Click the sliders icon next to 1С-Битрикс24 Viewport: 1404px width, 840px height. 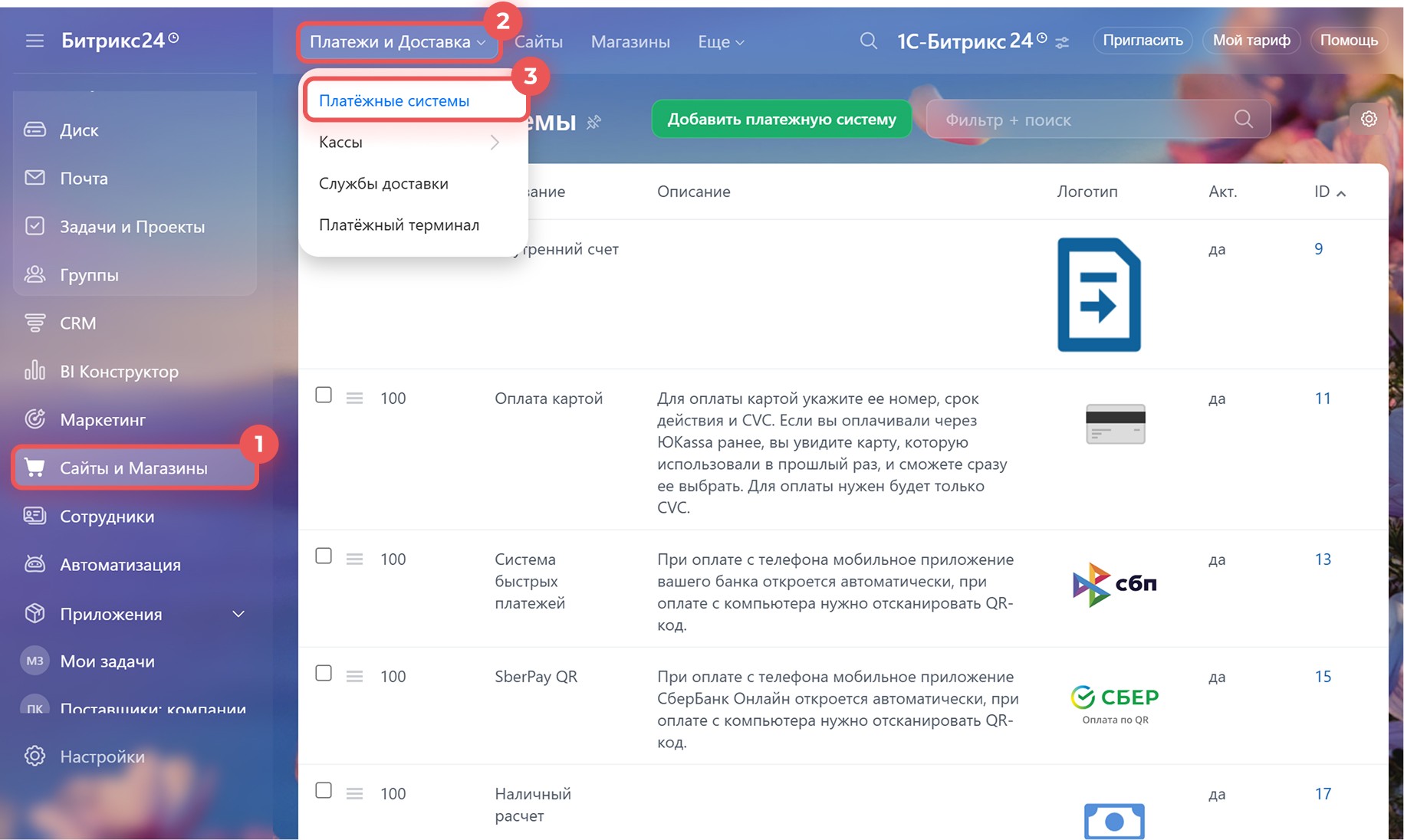pos(1062,43)
